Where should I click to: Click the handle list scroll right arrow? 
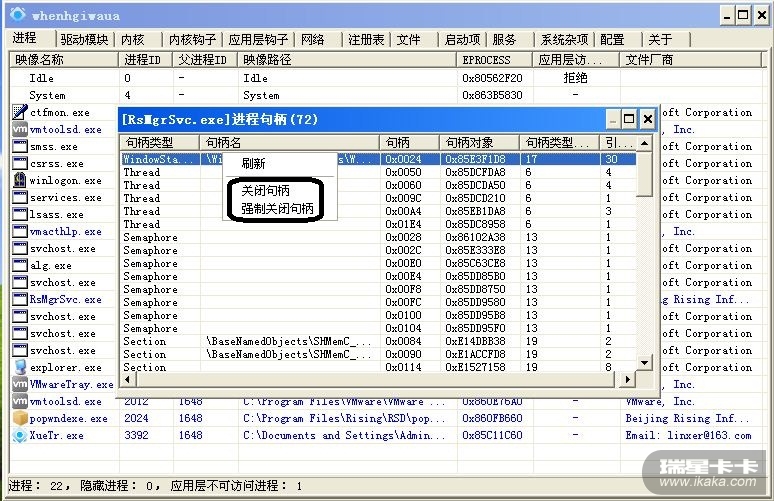pyautogui.click(x=627, y=379)
